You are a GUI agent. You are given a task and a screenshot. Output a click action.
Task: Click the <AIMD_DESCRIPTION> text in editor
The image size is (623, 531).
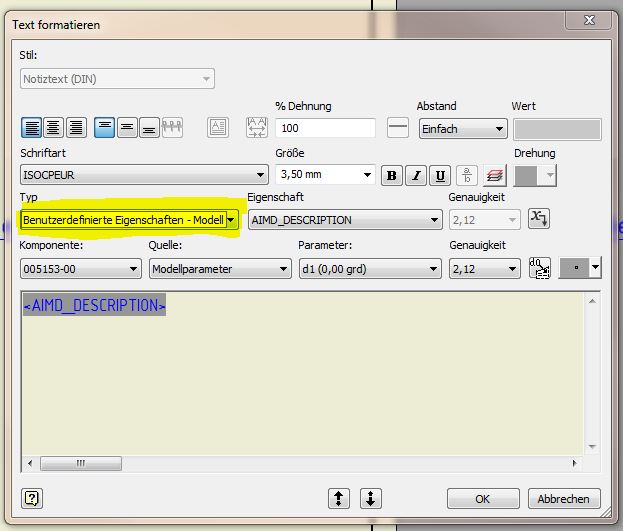coord(95,305)
